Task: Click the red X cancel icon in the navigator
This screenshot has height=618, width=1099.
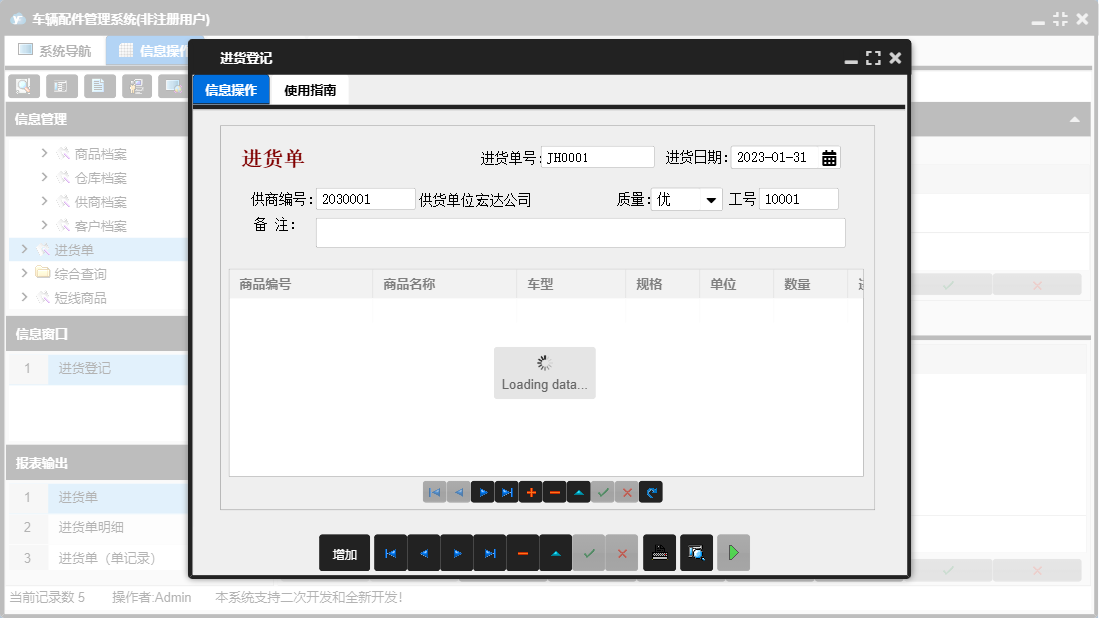Action: click(x=626, y=492)
